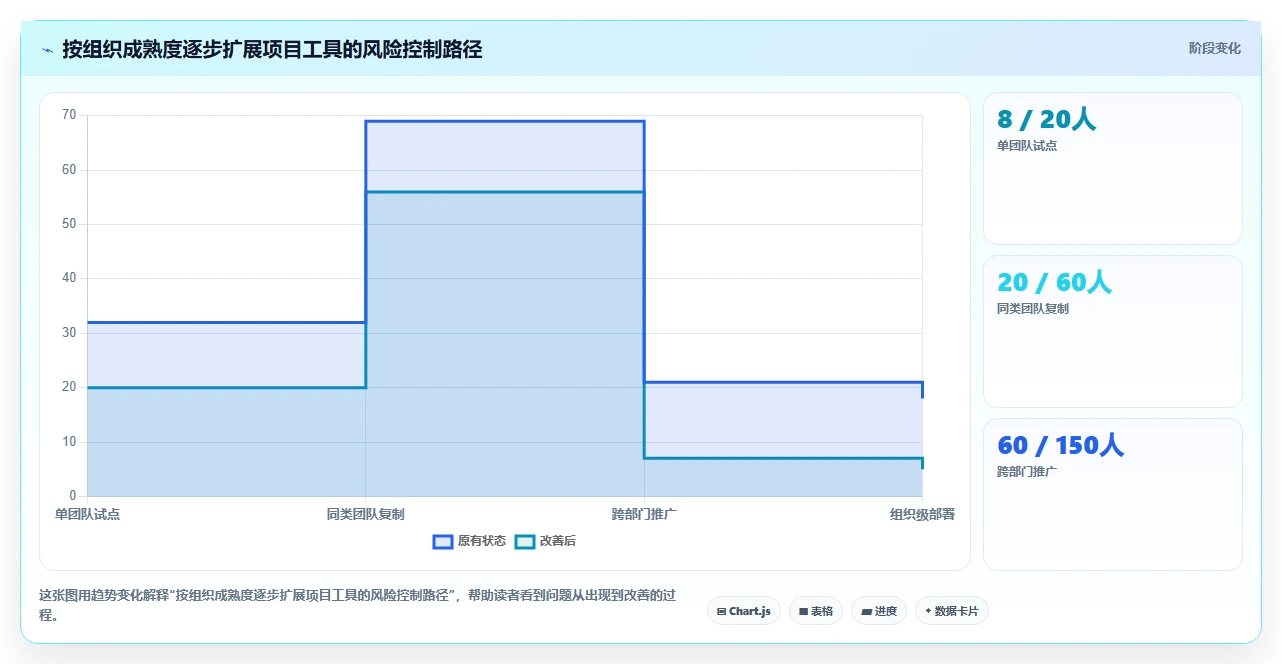Click the 单团队试点 x-axis label
This screenshot has width=1282, height=664.
pos(87,514)
